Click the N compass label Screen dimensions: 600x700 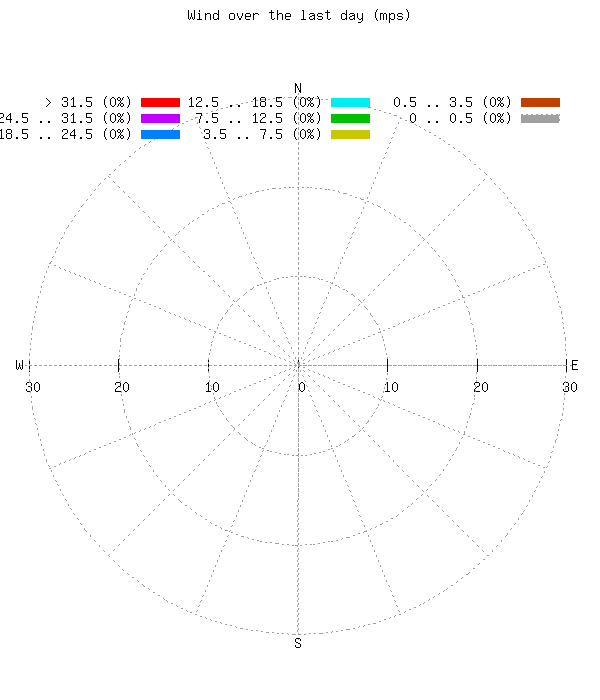click(x=298, y=88)
